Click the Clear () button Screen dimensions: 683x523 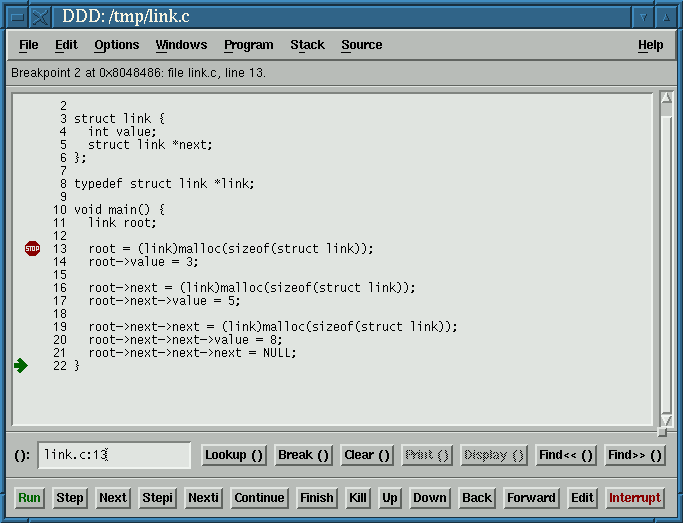tap(366, 455)
